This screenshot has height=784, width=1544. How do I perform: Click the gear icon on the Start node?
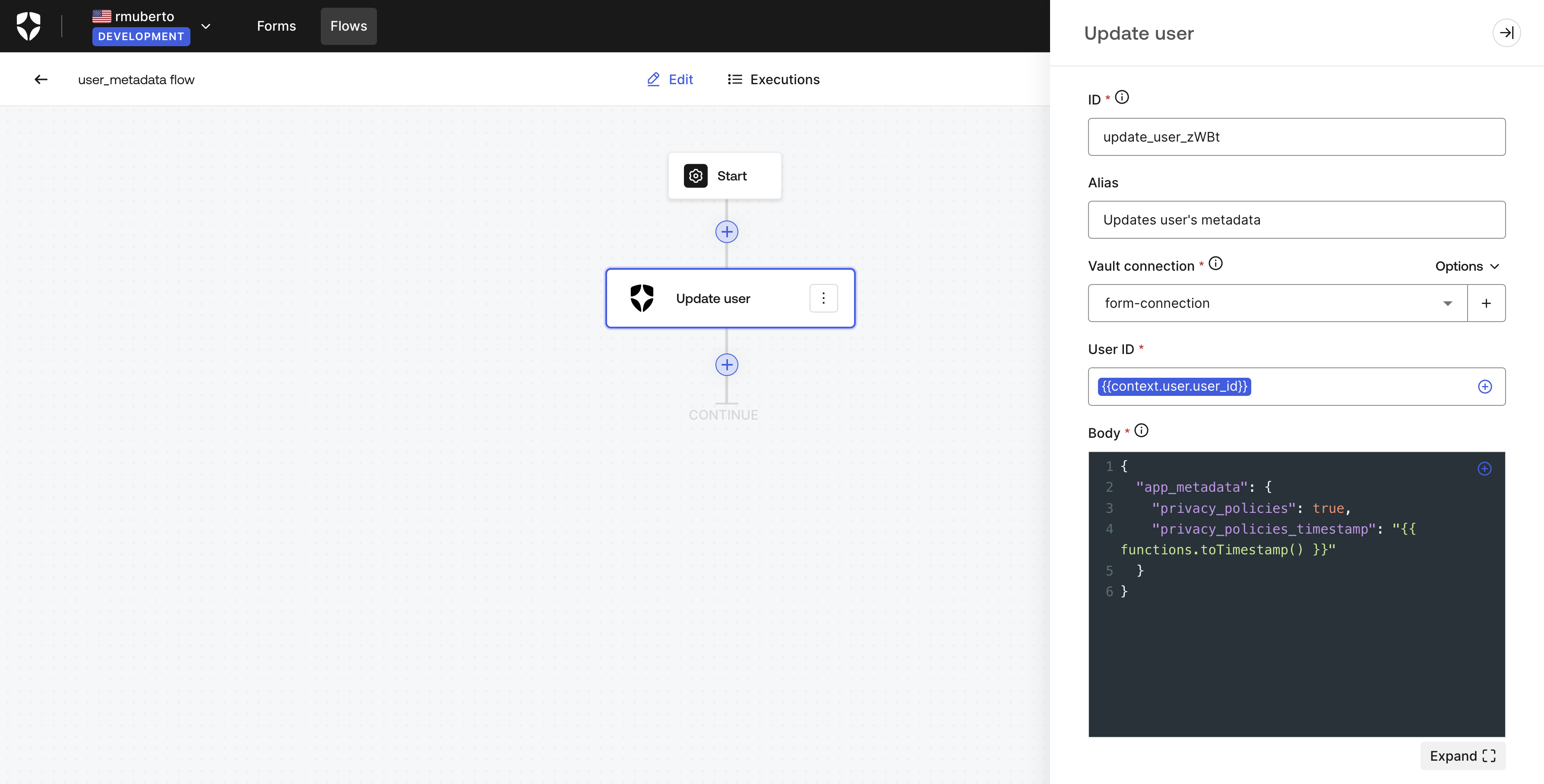[695, 176]
